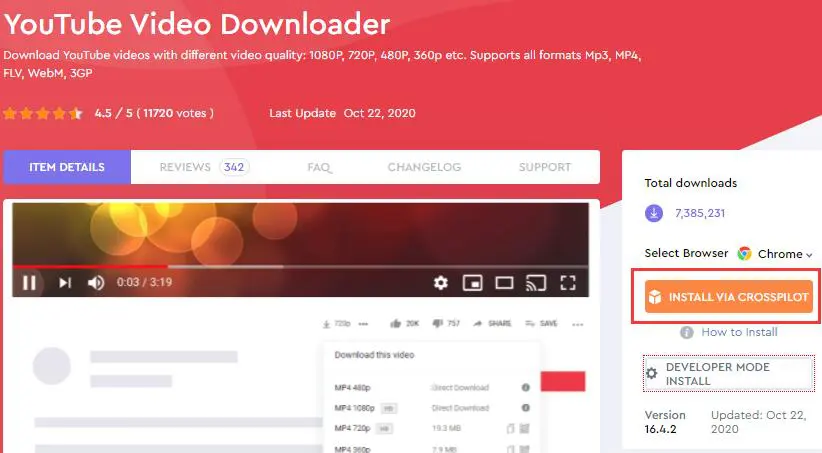
Task: Select MP4 1080p download option
Action: (354, 408)
